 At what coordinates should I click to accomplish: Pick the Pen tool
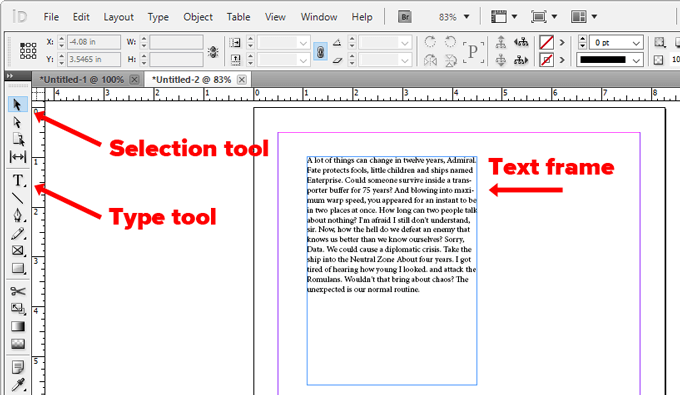(x=18, y=215)
